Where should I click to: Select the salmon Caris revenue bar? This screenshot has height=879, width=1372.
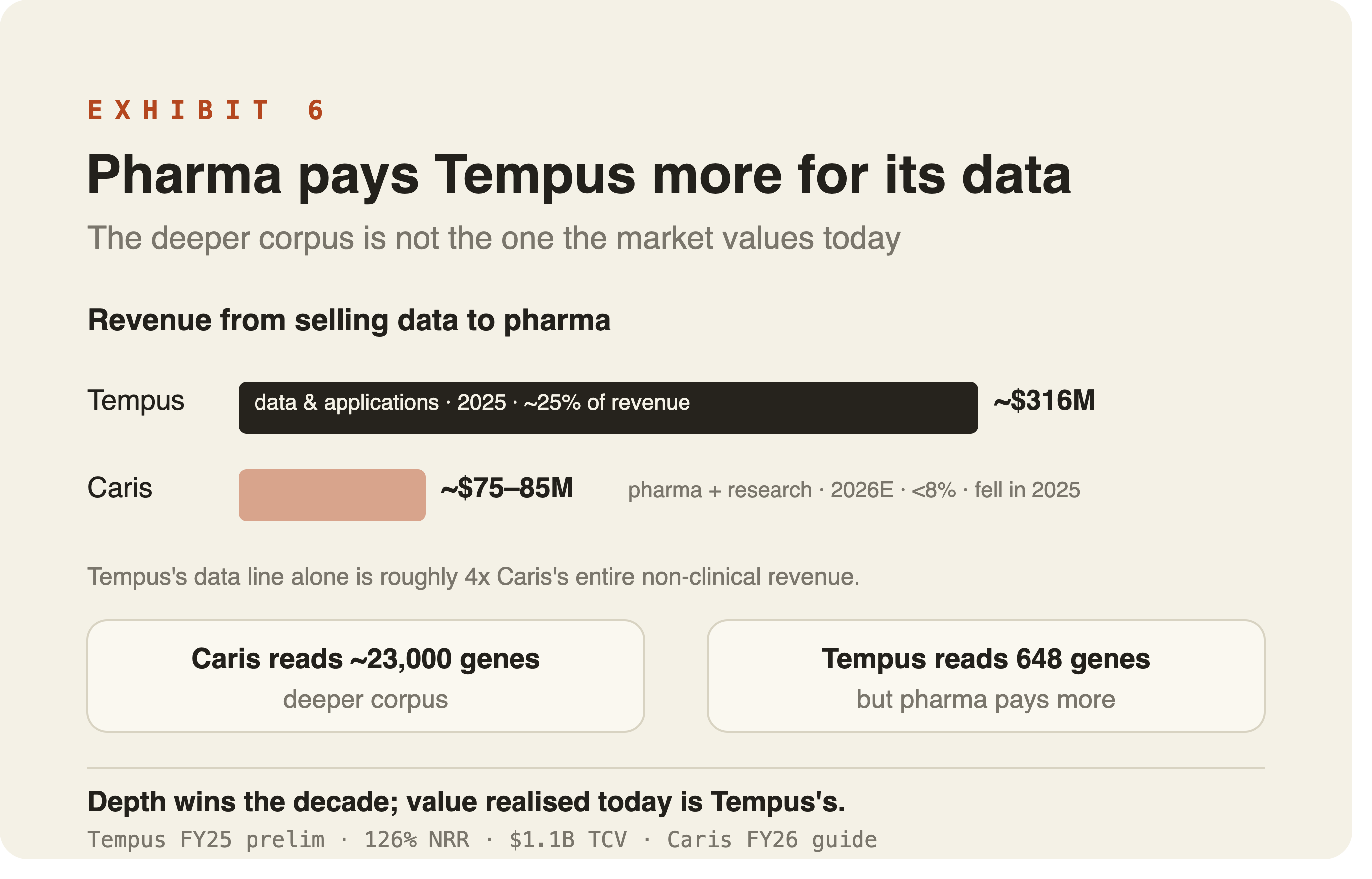coord(332,495)
